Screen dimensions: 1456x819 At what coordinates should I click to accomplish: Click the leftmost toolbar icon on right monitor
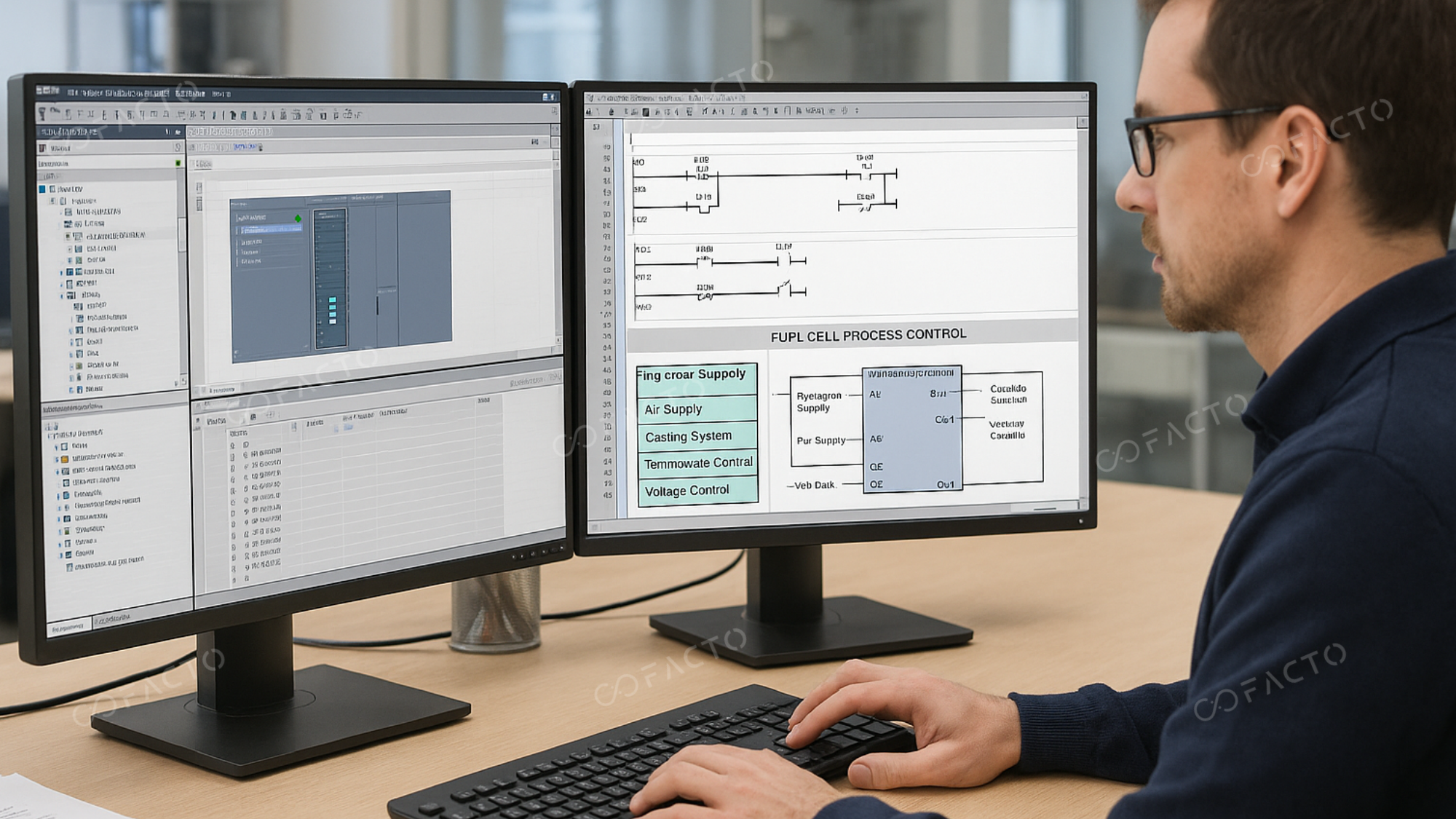pos(589,111)
